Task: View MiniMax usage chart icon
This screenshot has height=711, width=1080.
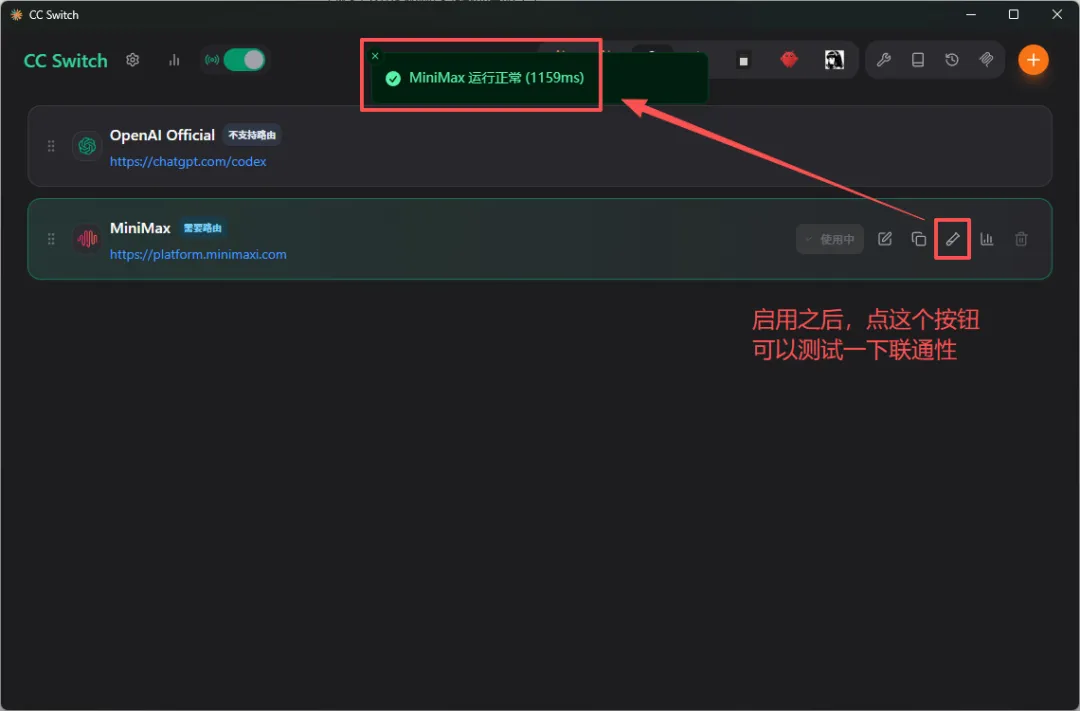Action: [987, 239]
